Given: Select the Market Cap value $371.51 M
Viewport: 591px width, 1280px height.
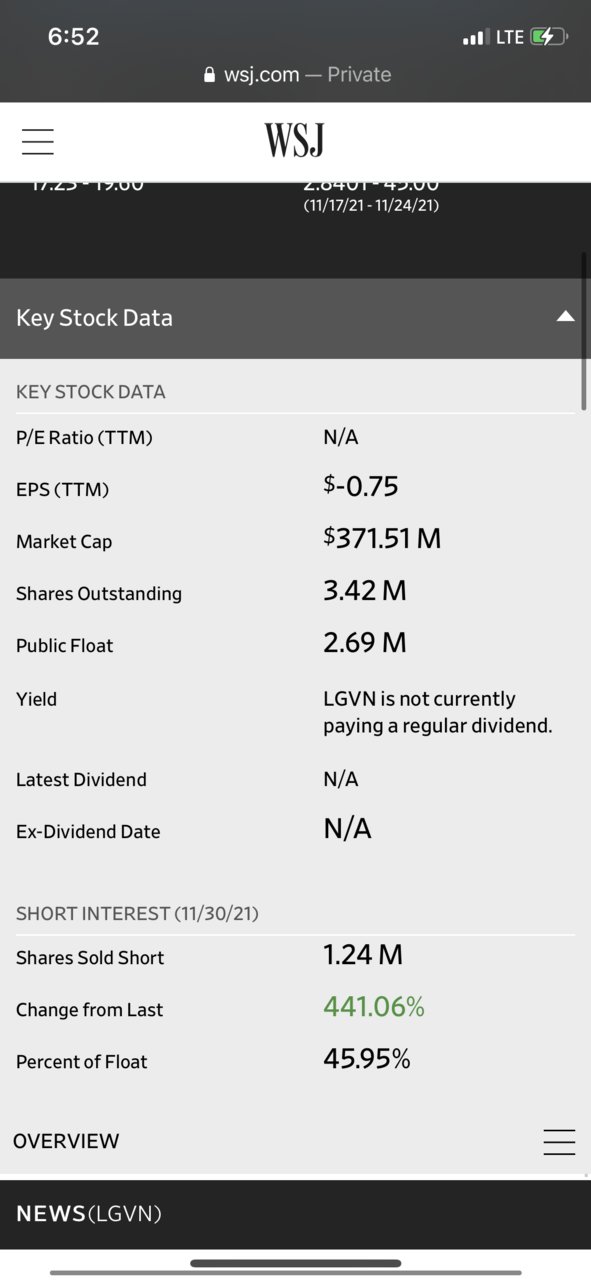Looking at the screenshot, I should [x=382, y=539].
